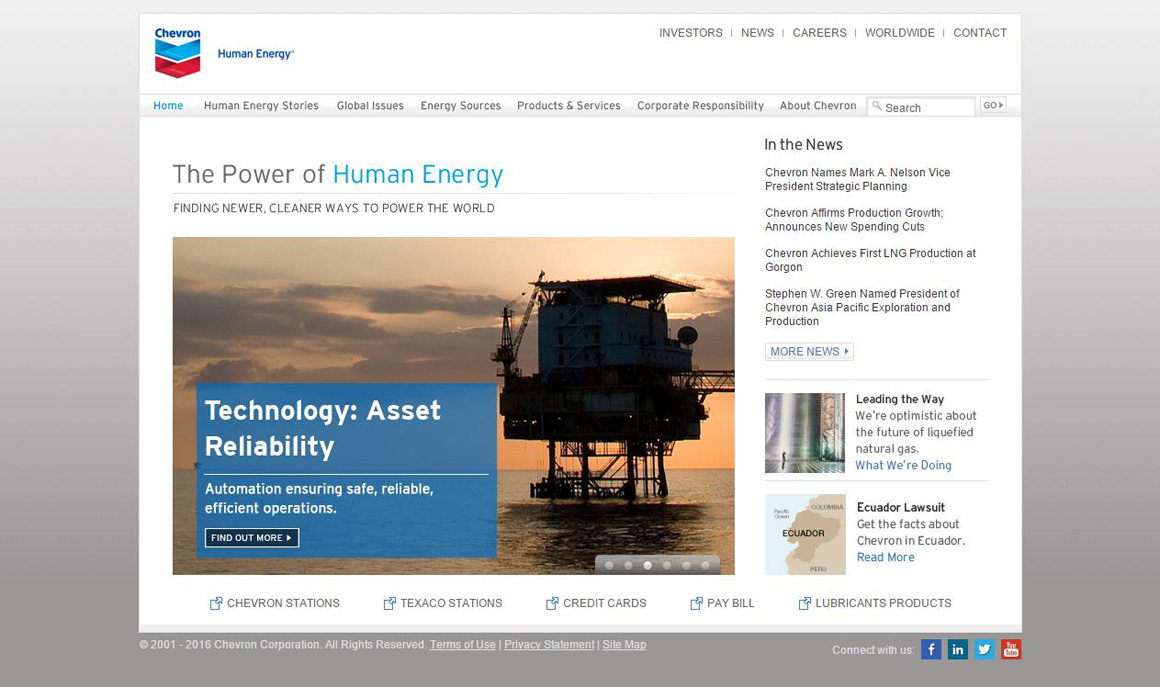This screenshot has height=687, width=1160.
Task: Open the Chevron Stations link
Action: (283, 603)
